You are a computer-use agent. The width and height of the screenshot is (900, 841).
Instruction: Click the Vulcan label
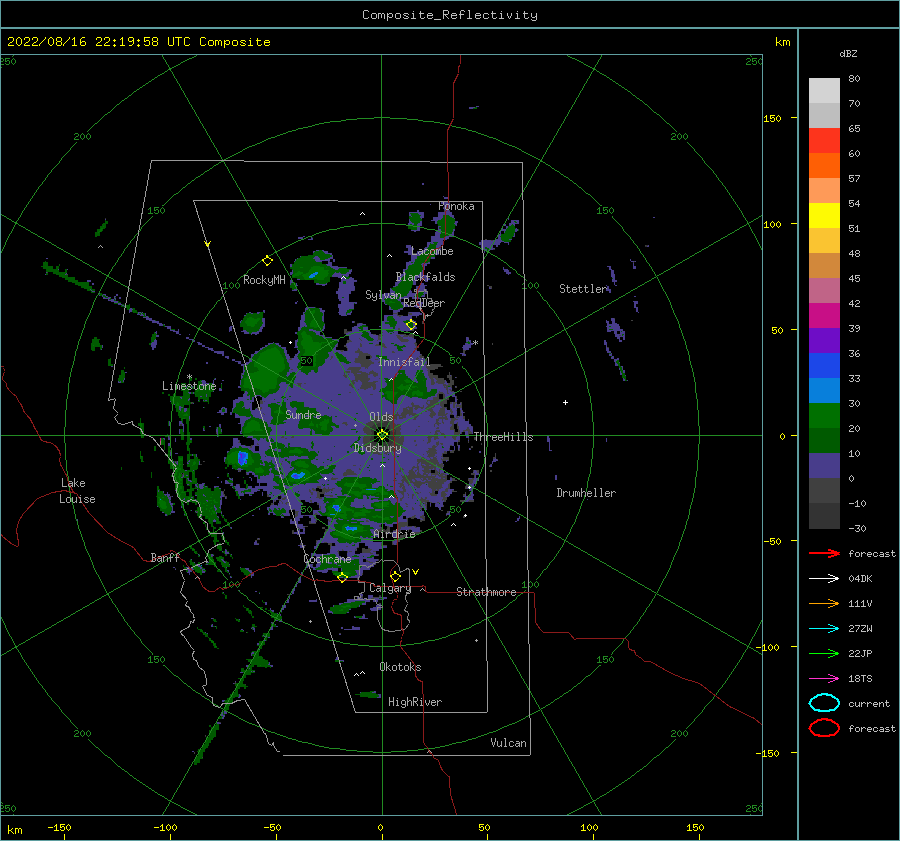coord(508,743)
